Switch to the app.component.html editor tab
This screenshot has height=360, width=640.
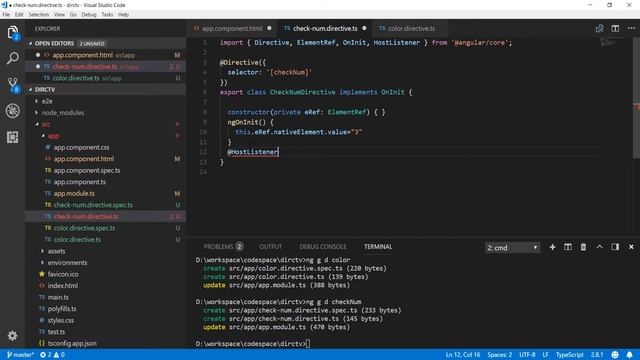(232, 28)
